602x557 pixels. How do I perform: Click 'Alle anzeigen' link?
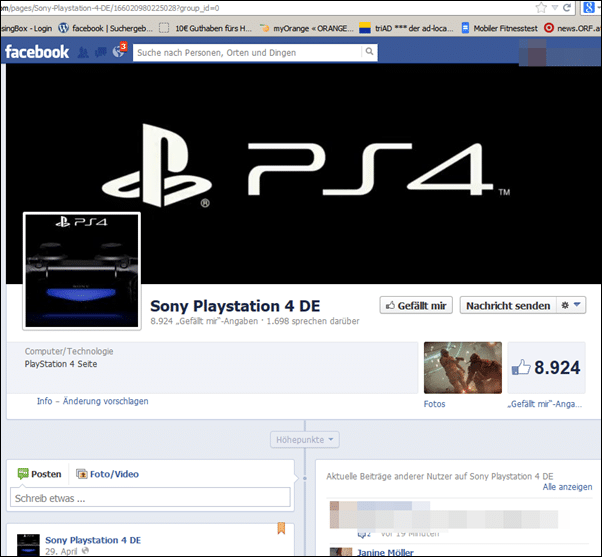point(567,487)
